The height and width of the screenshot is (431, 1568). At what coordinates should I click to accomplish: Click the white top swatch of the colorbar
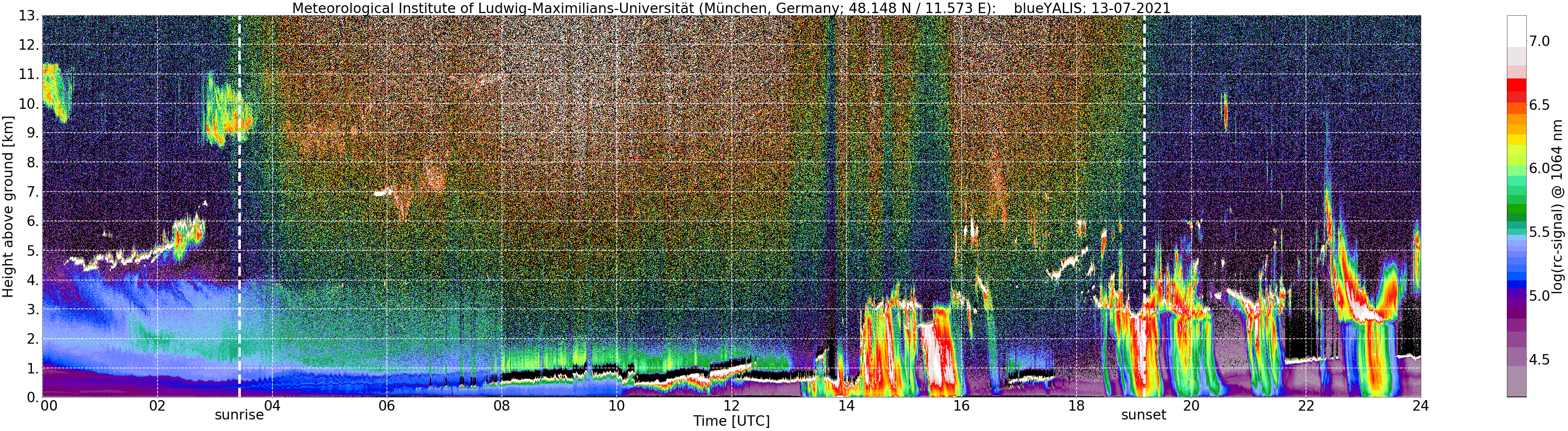pyautogui.click(x=1516, y=31)
